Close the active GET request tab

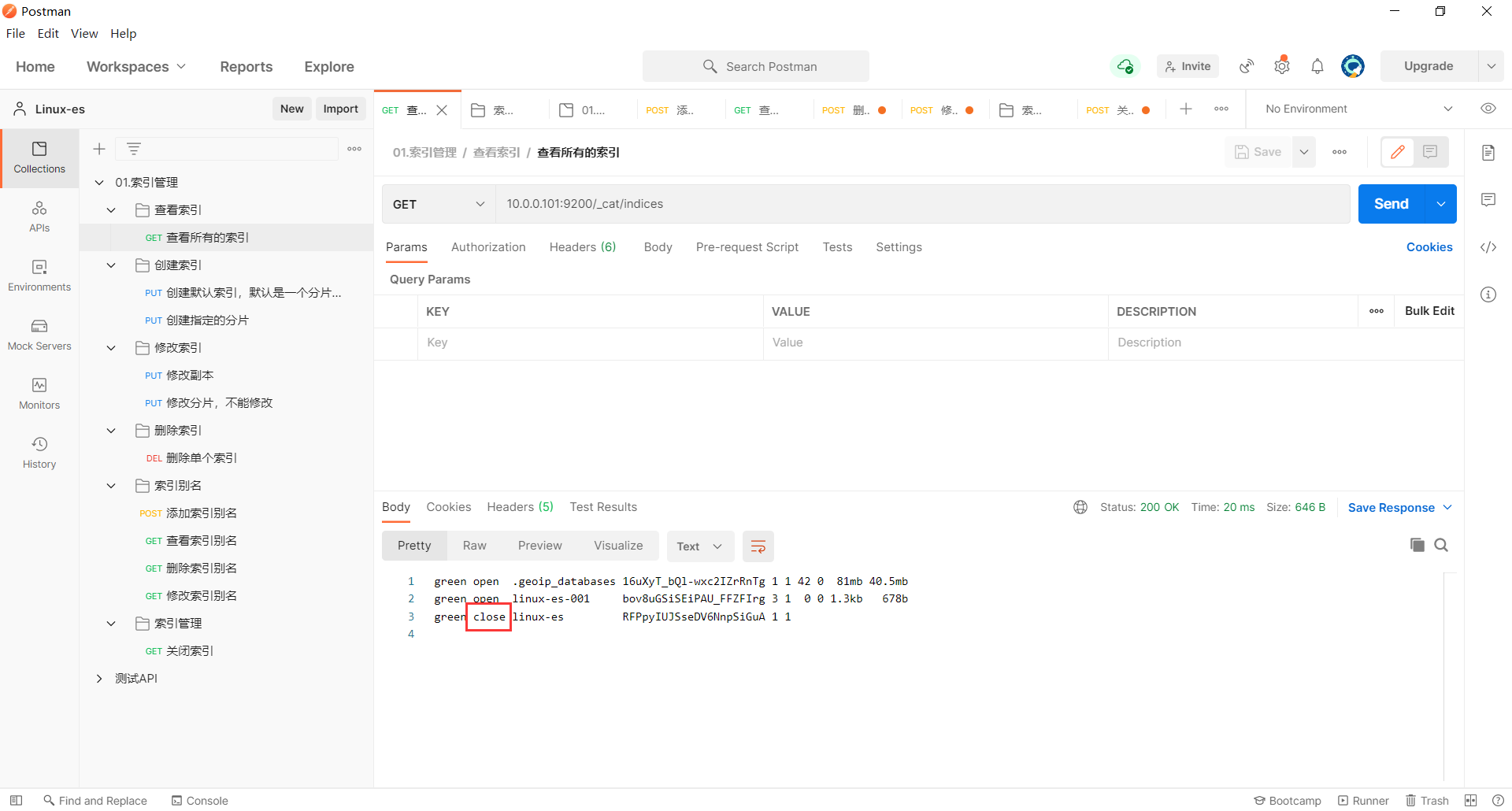coord(442,110)
